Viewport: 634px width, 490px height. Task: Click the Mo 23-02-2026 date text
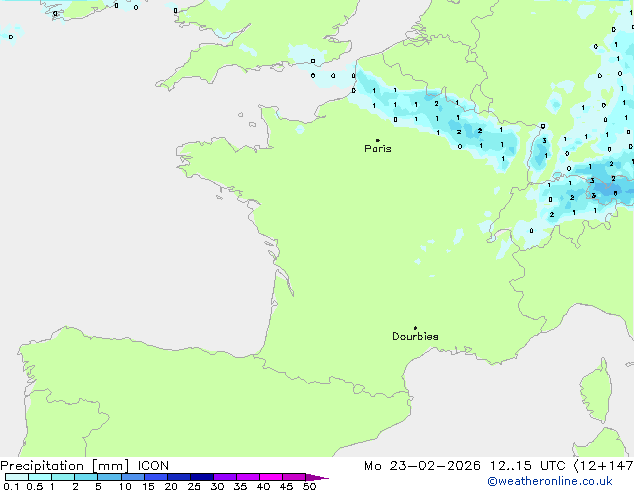(x=422, y=466)
